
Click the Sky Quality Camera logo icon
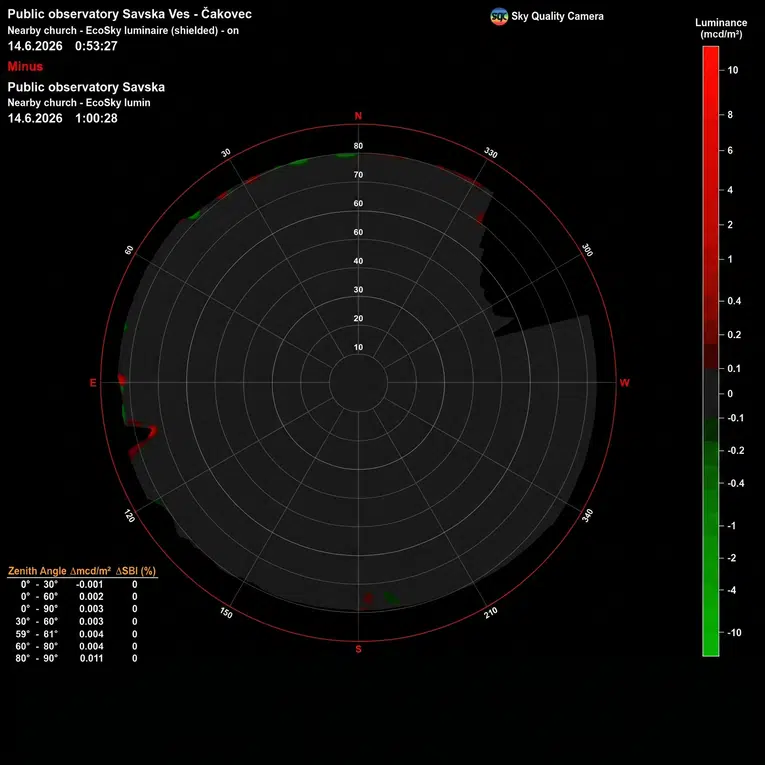pyautogui.click(x=499, y=16)
